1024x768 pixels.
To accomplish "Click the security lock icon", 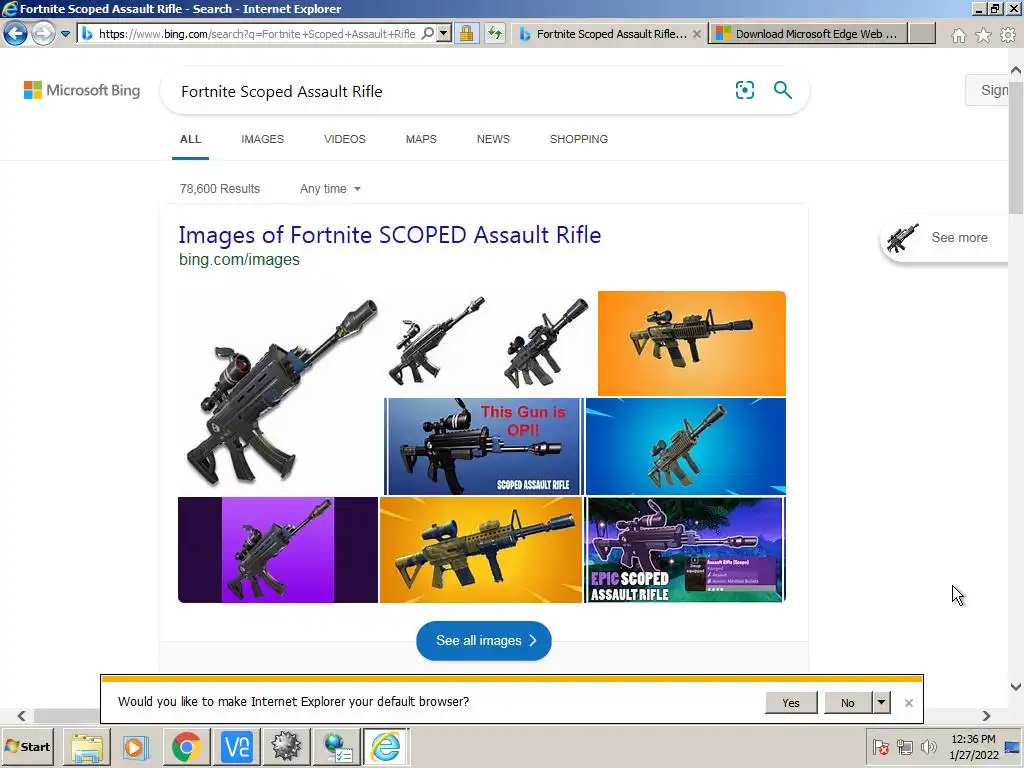I will [466, 33].
